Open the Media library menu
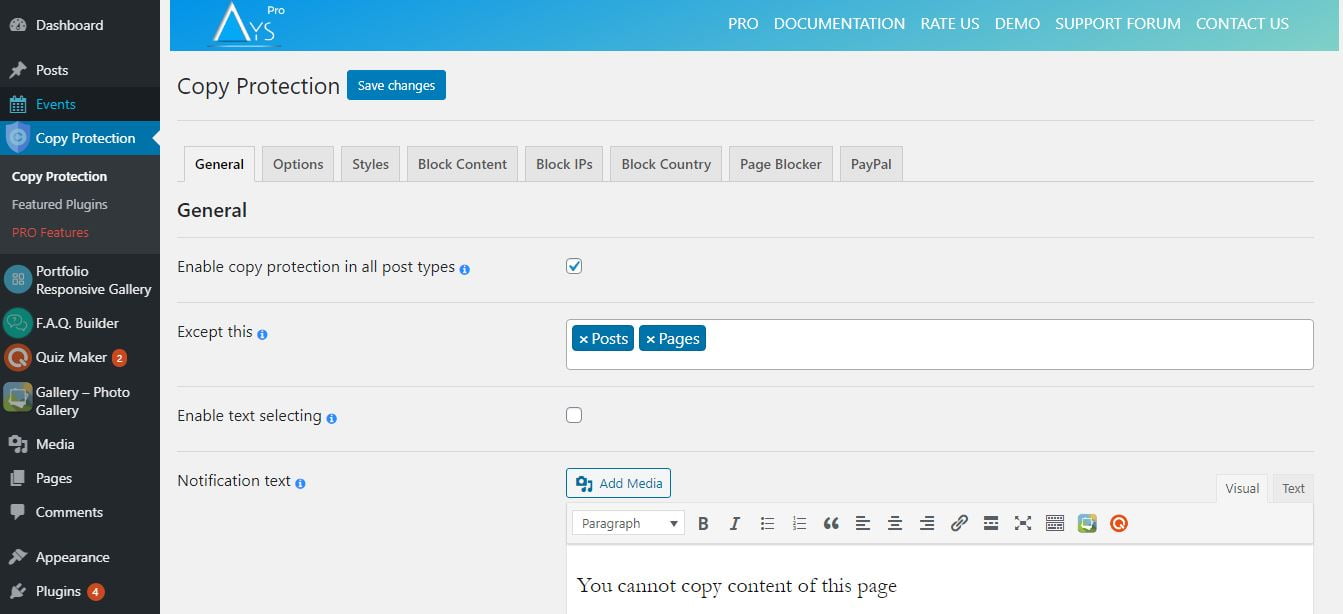The height and width of the screenshot is (614, 1343). pyautogui.click(x=80, y=444)
